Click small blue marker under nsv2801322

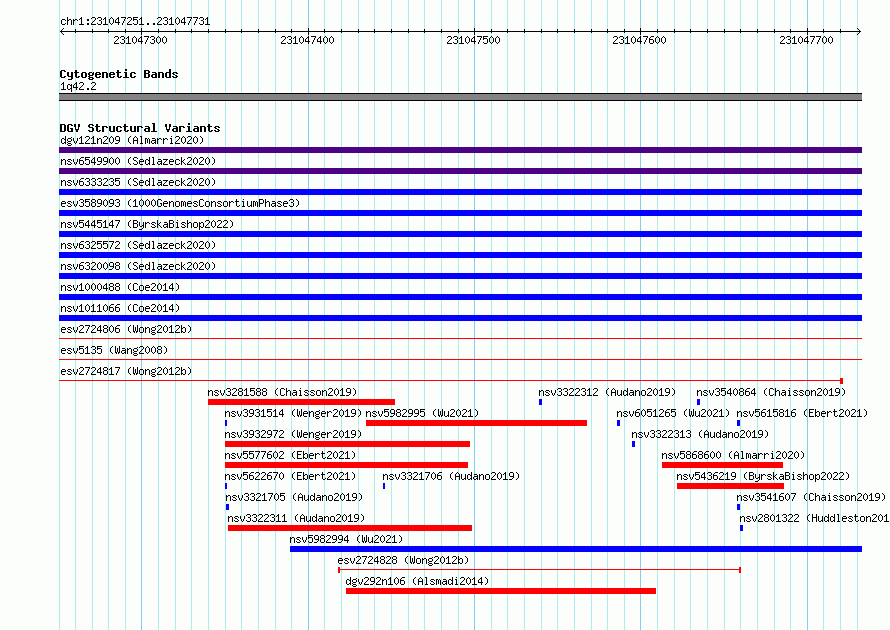point(741,528)
